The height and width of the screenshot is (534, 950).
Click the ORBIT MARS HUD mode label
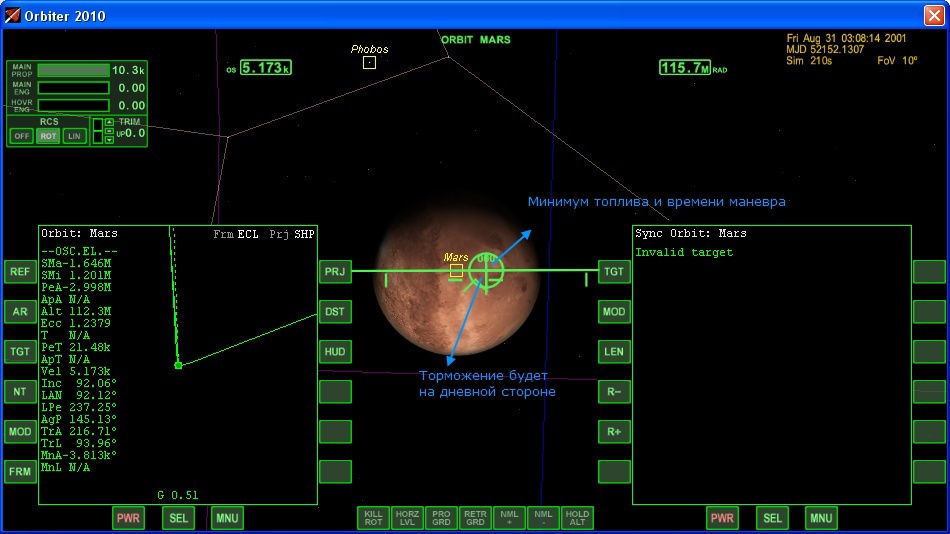pos(476,39)
